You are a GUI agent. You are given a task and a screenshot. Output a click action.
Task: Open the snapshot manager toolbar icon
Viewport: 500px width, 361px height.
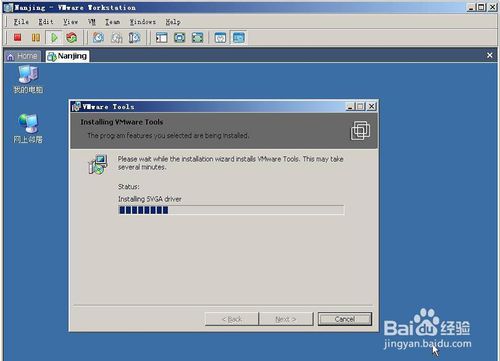click(x=134, y=38)
